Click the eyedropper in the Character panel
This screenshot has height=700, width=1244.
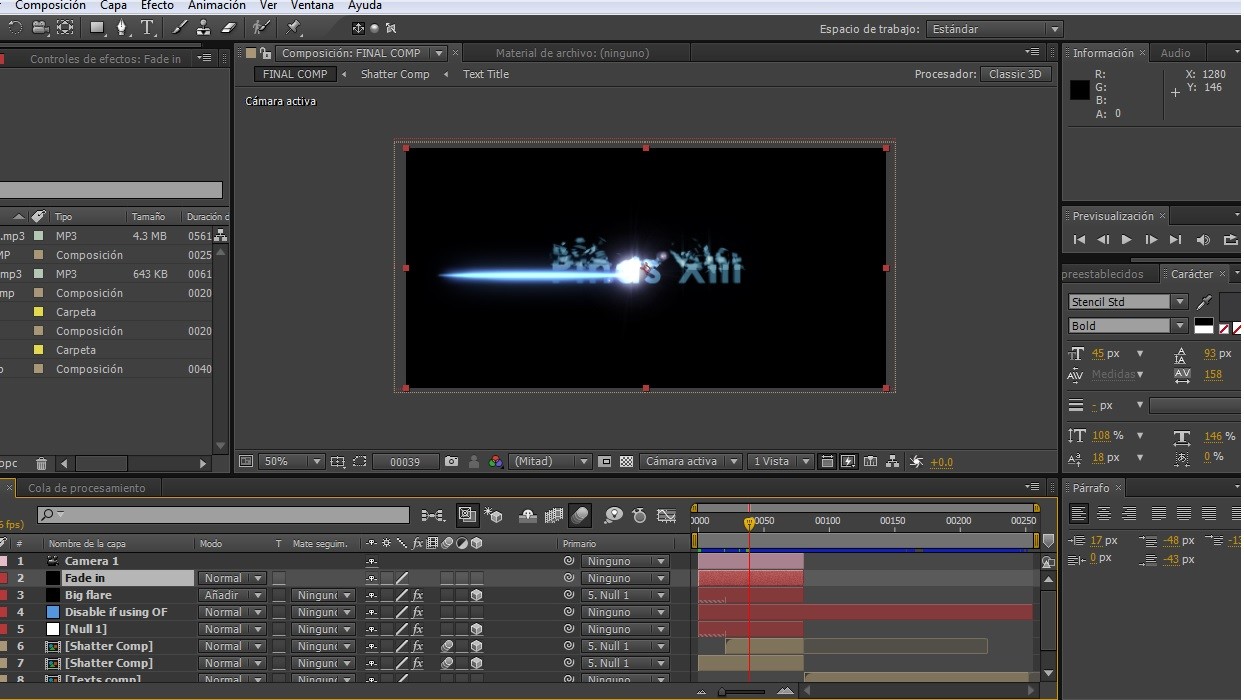click(x=1204, y=302)
